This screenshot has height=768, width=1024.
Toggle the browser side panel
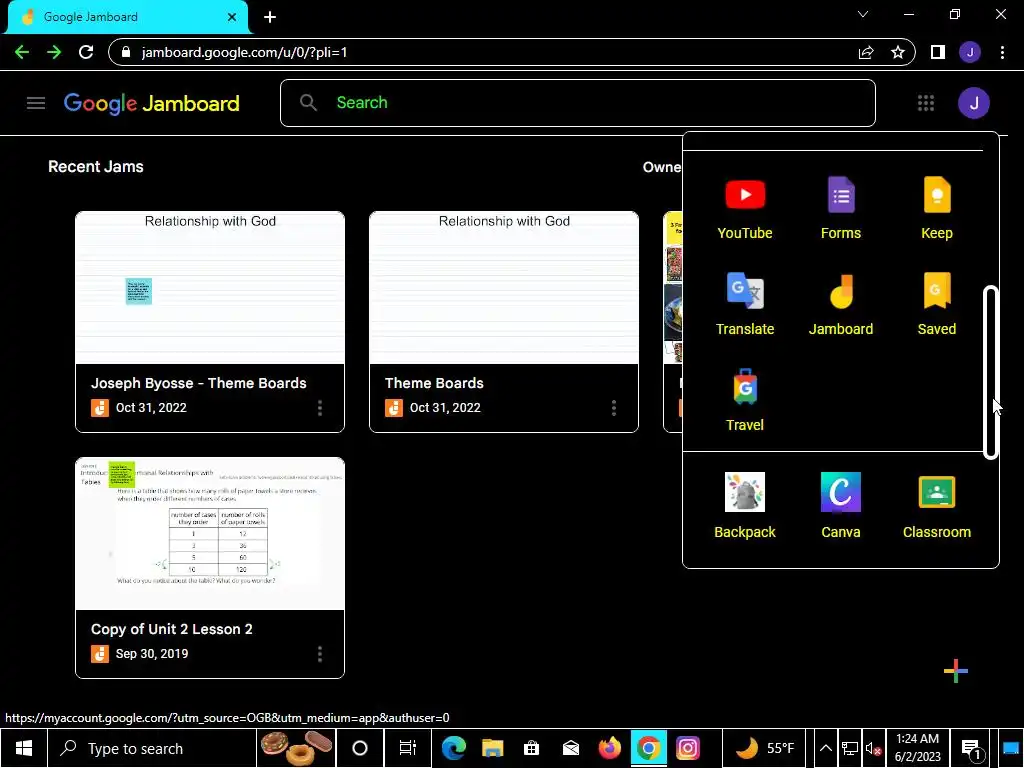pos(938,52)
